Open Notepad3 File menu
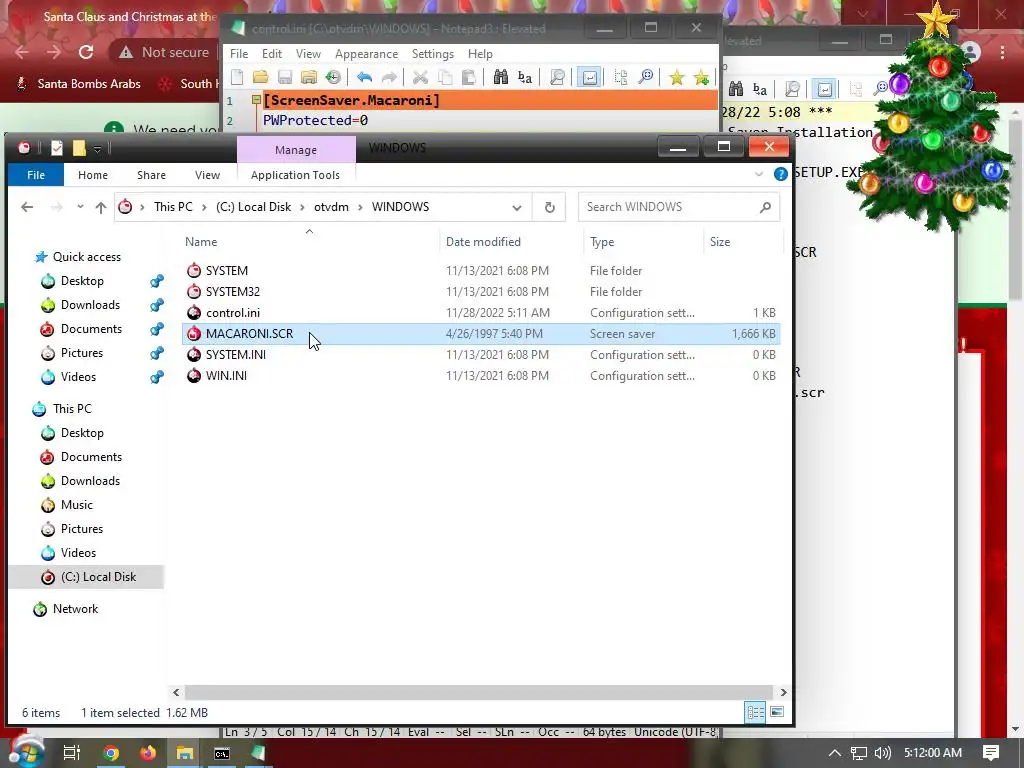Screen dimensions: 1024x768 coord(239,54)
